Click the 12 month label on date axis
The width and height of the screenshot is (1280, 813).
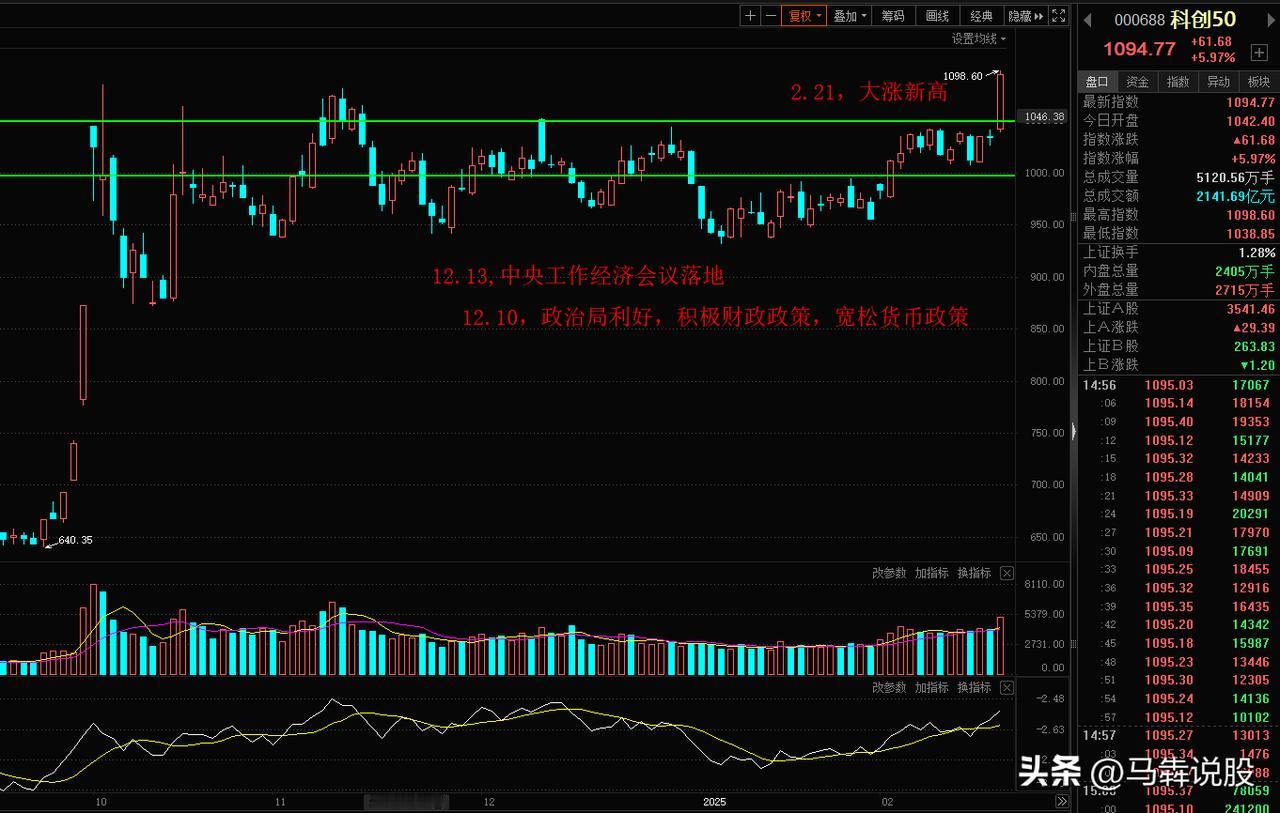[x=489, y=802]
